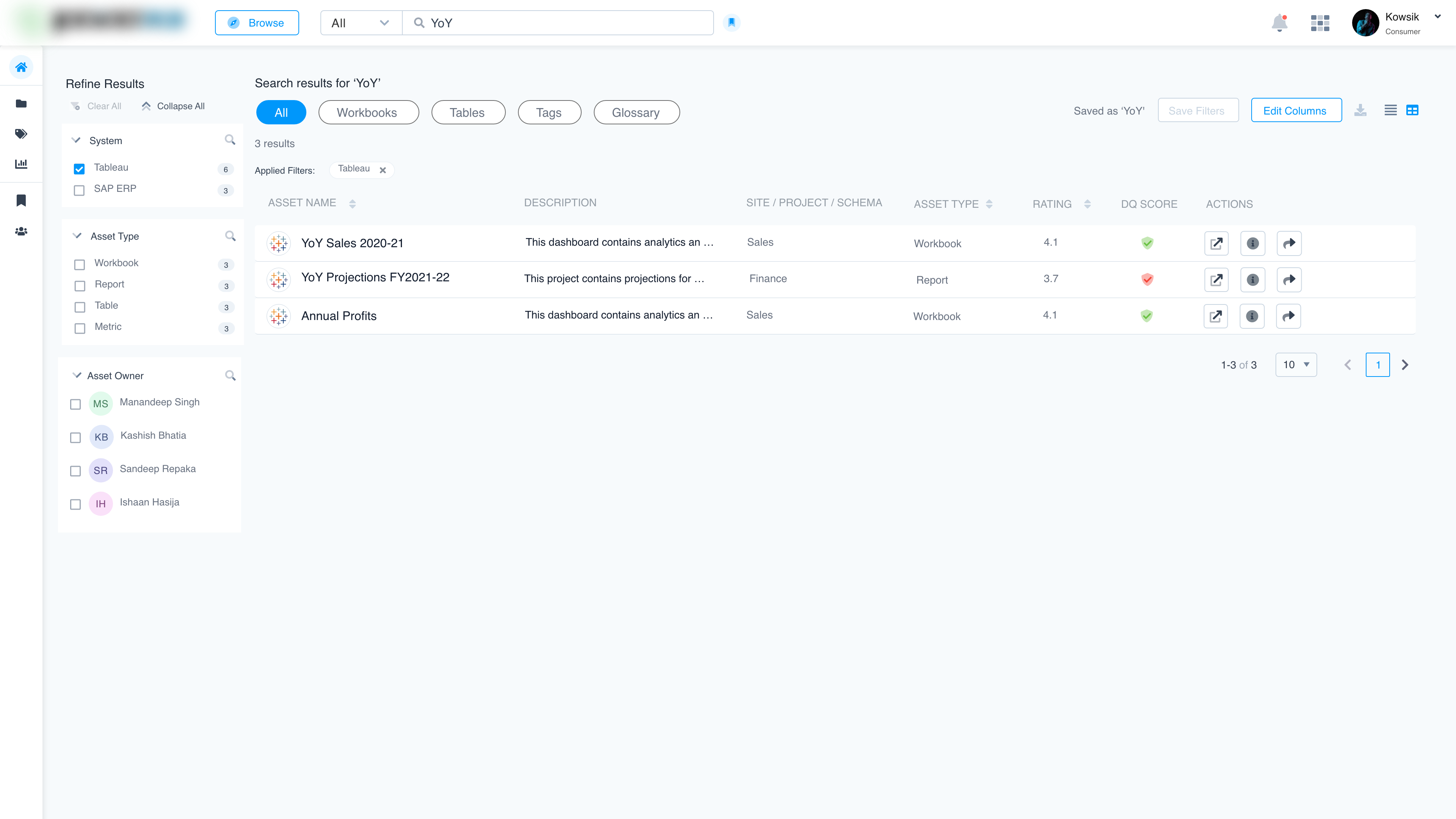The width and height of the screenshot is (1456, 819).
Task: Open the All search scope dropdown
Action: [x=361, y=23]
